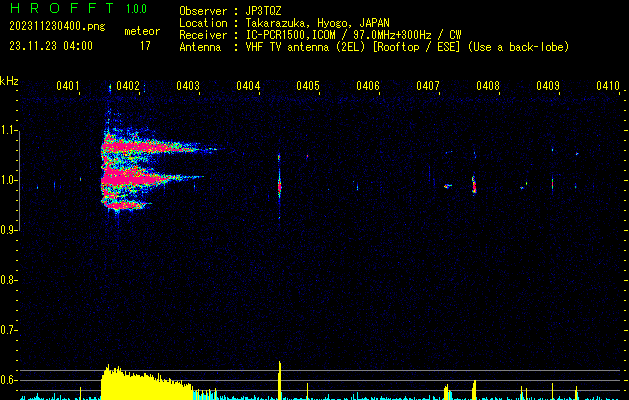Click the kHz unit label

point(9,81)
